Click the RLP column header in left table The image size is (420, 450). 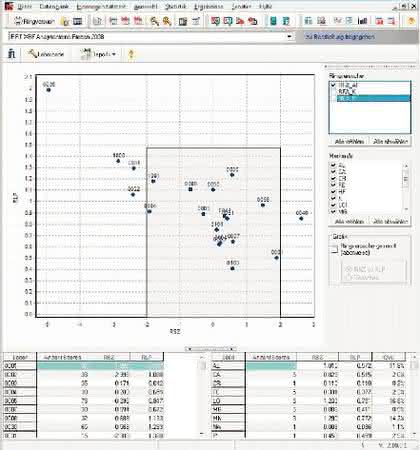pos(147,357)
